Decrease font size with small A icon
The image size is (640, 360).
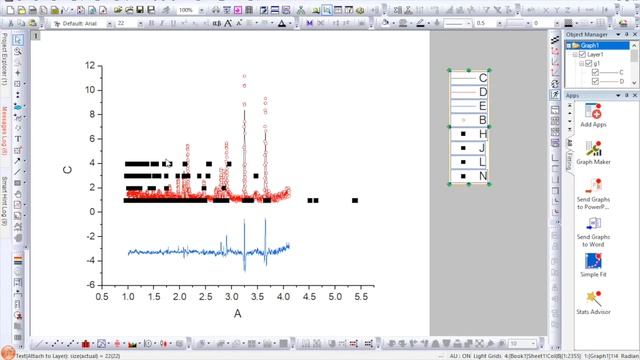tap(238, 23)
